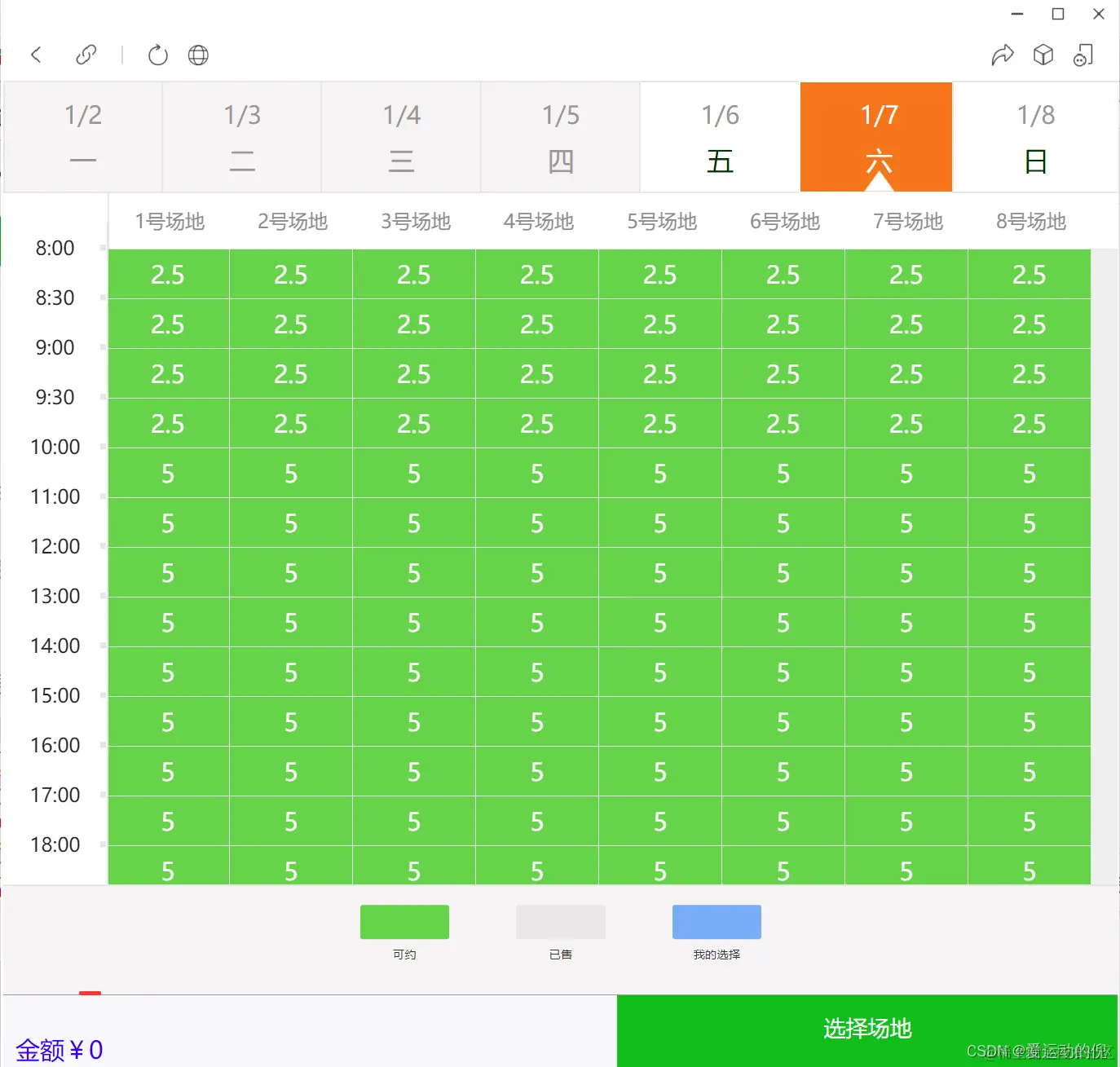Copy page link using chain icon
This screenshot has width=1120, height=1067.
point(86,55)
